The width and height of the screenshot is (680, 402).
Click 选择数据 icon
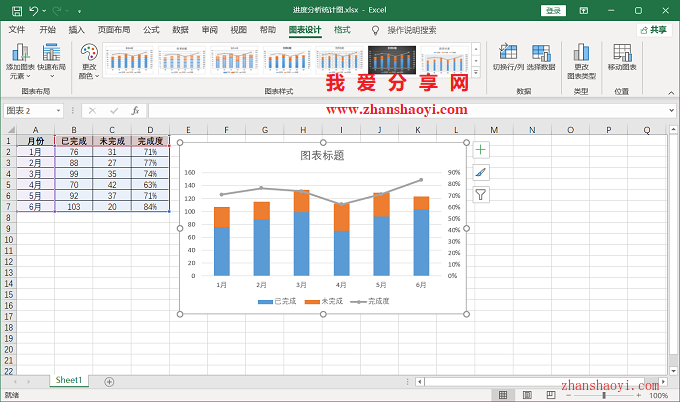[x=541, y=57]
